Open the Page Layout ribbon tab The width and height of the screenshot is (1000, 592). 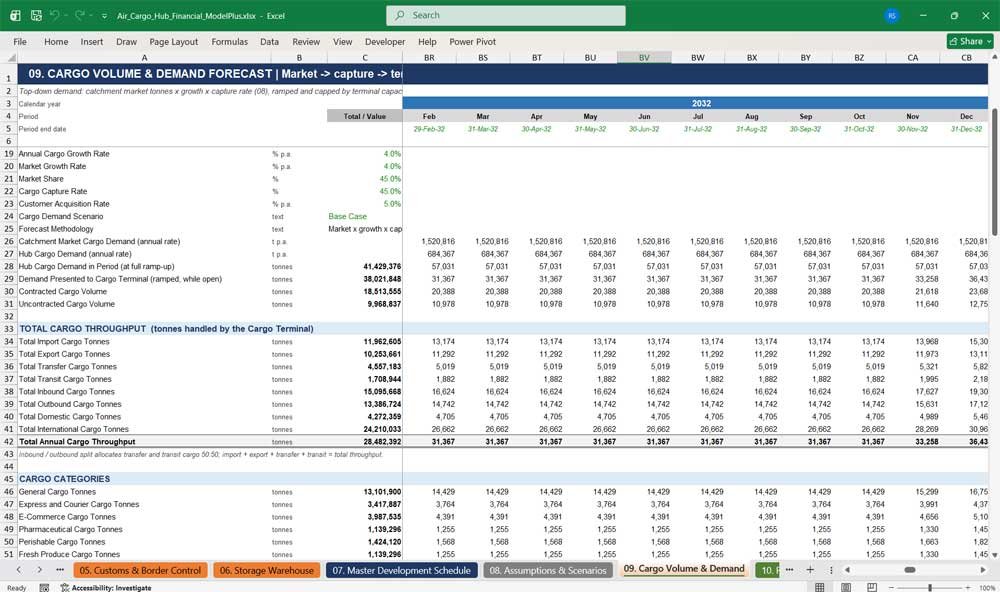(x=173, y=41)
